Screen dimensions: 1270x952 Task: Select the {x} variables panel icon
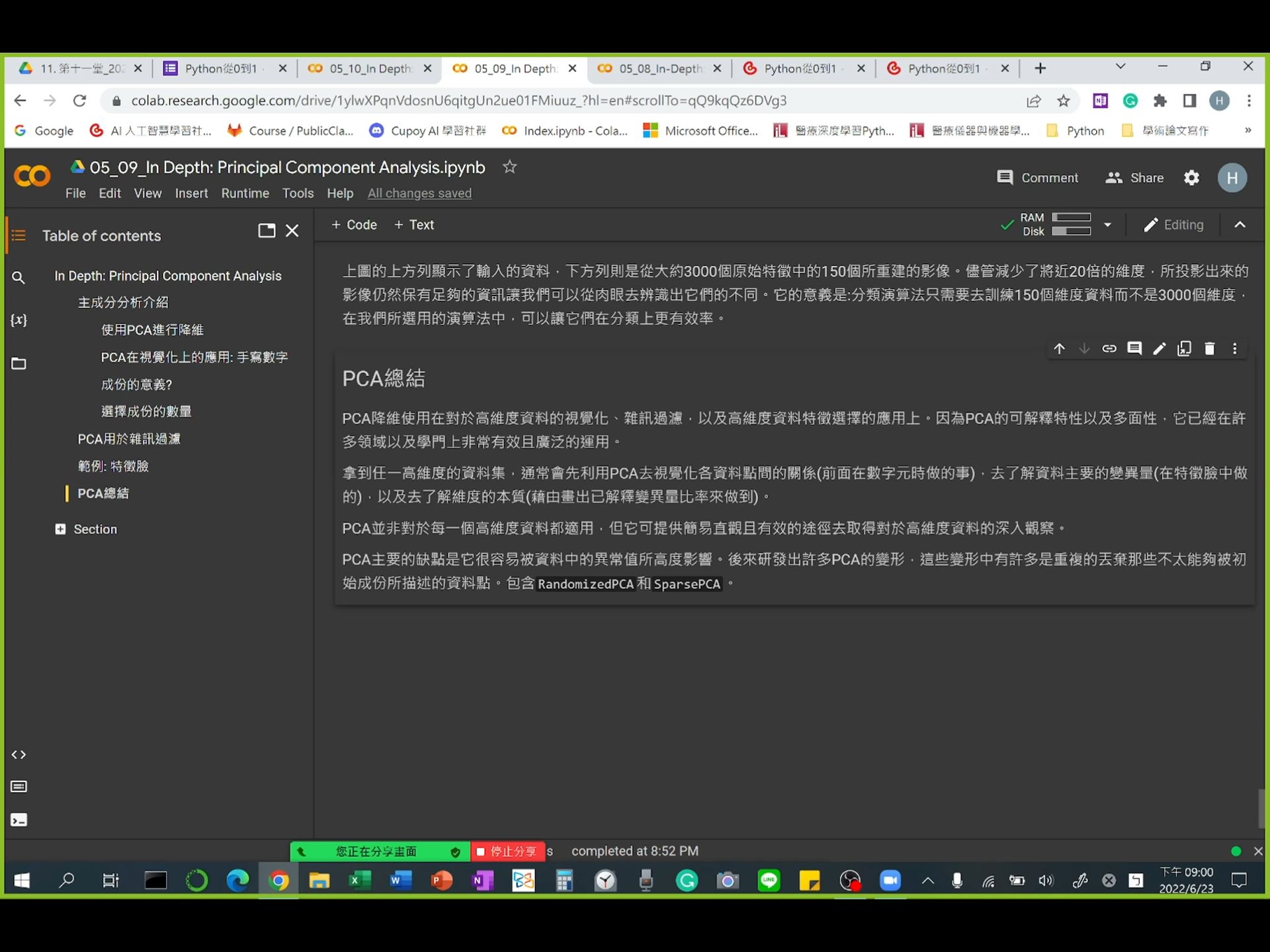19,320
